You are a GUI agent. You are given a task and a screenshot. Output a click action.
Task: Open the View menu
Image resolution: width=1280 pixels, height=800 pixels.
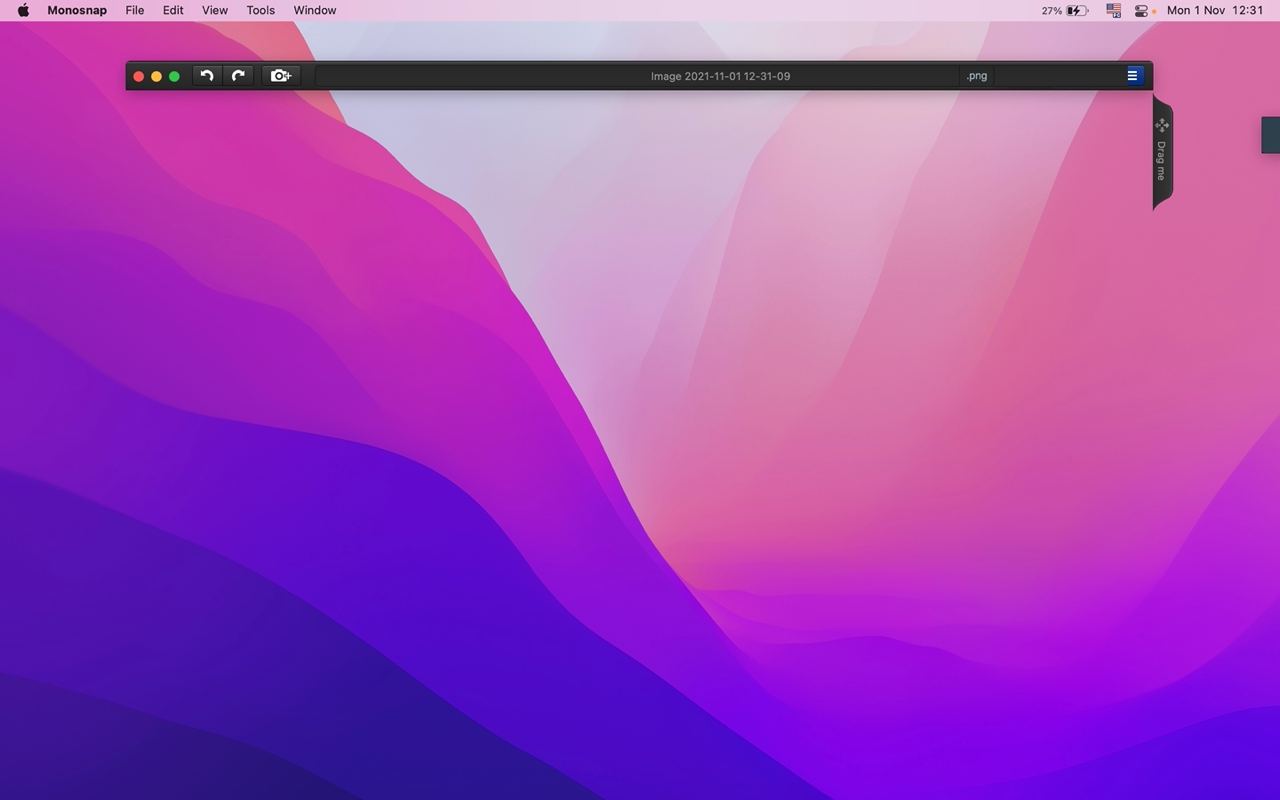(x=215, y=10)
